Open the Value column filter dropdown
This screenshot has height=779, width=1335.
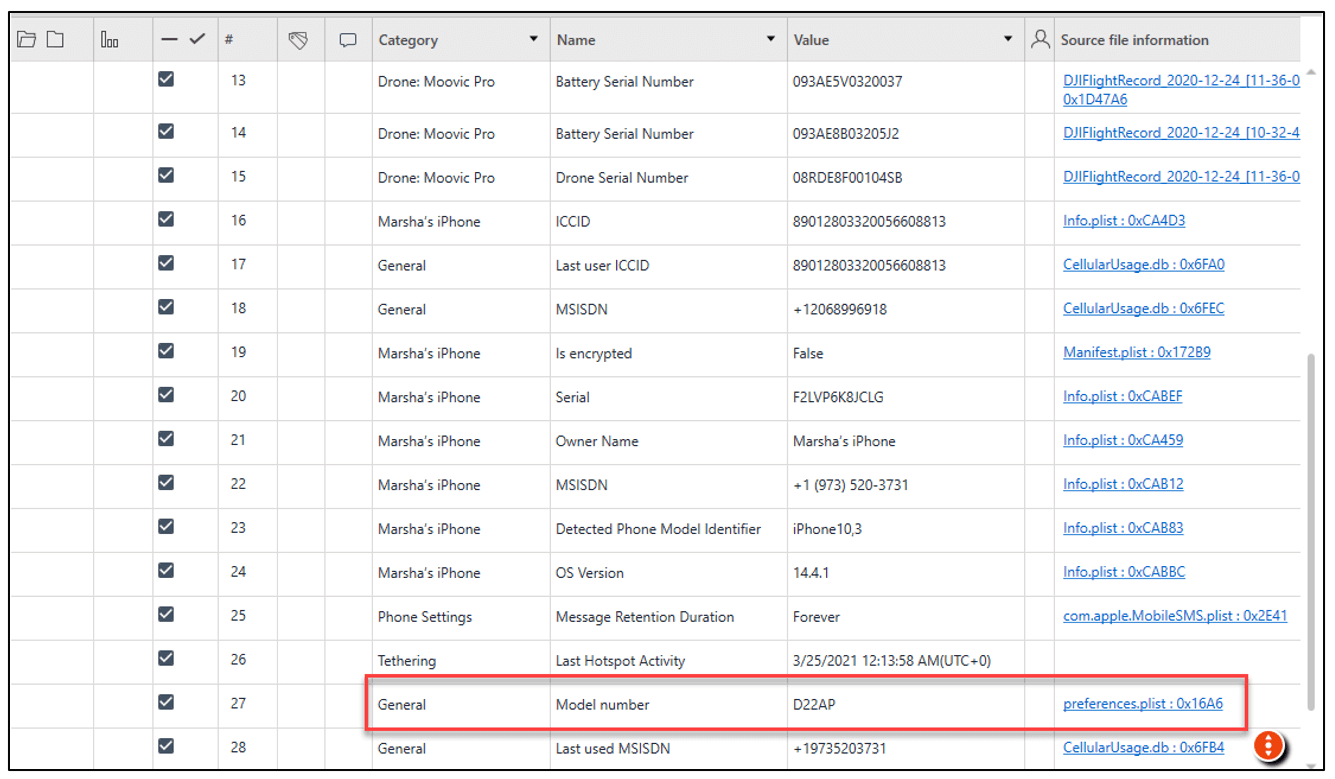click(1008, 40)
